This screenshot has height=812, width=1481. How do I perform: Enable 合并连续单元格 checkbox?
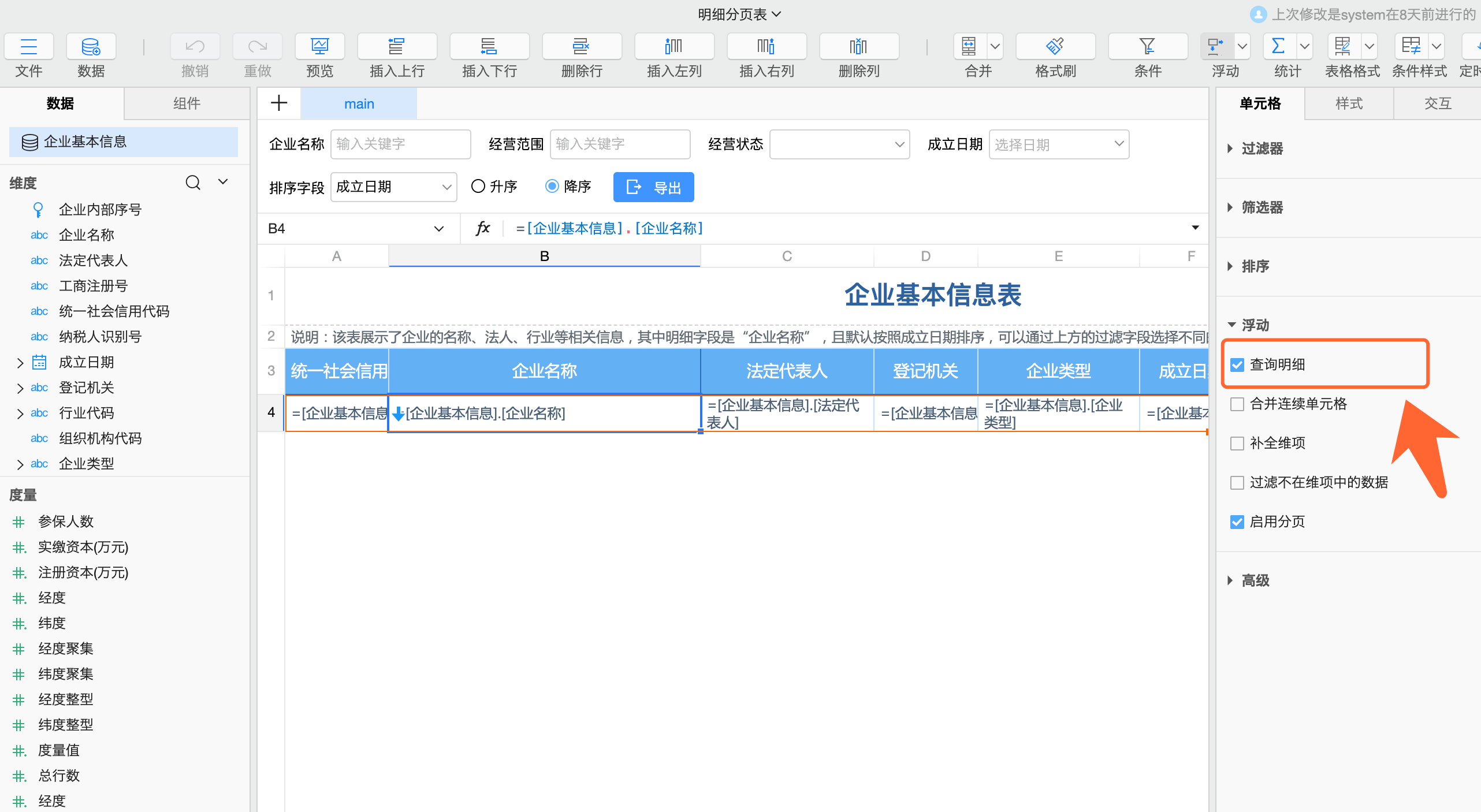click(x=1237, y=404)
